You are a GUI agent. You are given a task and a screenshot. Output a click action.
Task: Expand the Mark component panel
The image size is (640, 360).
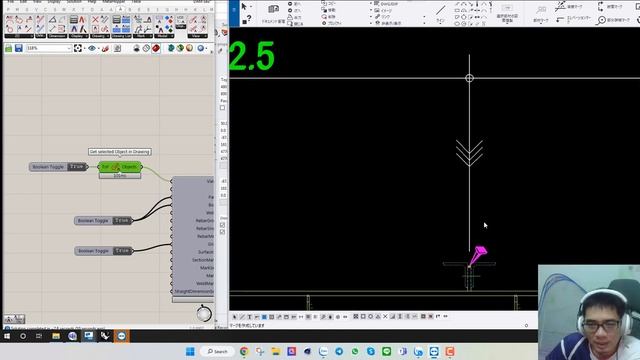[x=142, y=36]
